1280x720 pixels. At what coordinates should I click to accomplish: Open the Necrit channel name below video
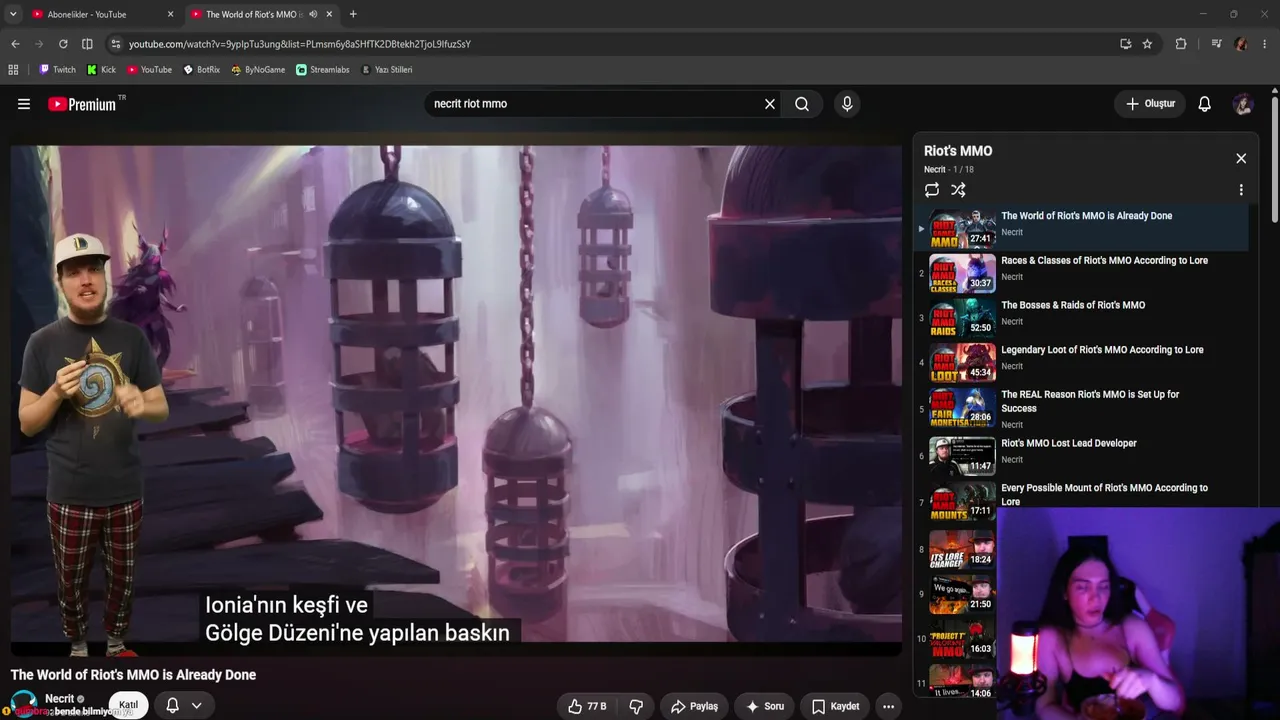[60, 699]
